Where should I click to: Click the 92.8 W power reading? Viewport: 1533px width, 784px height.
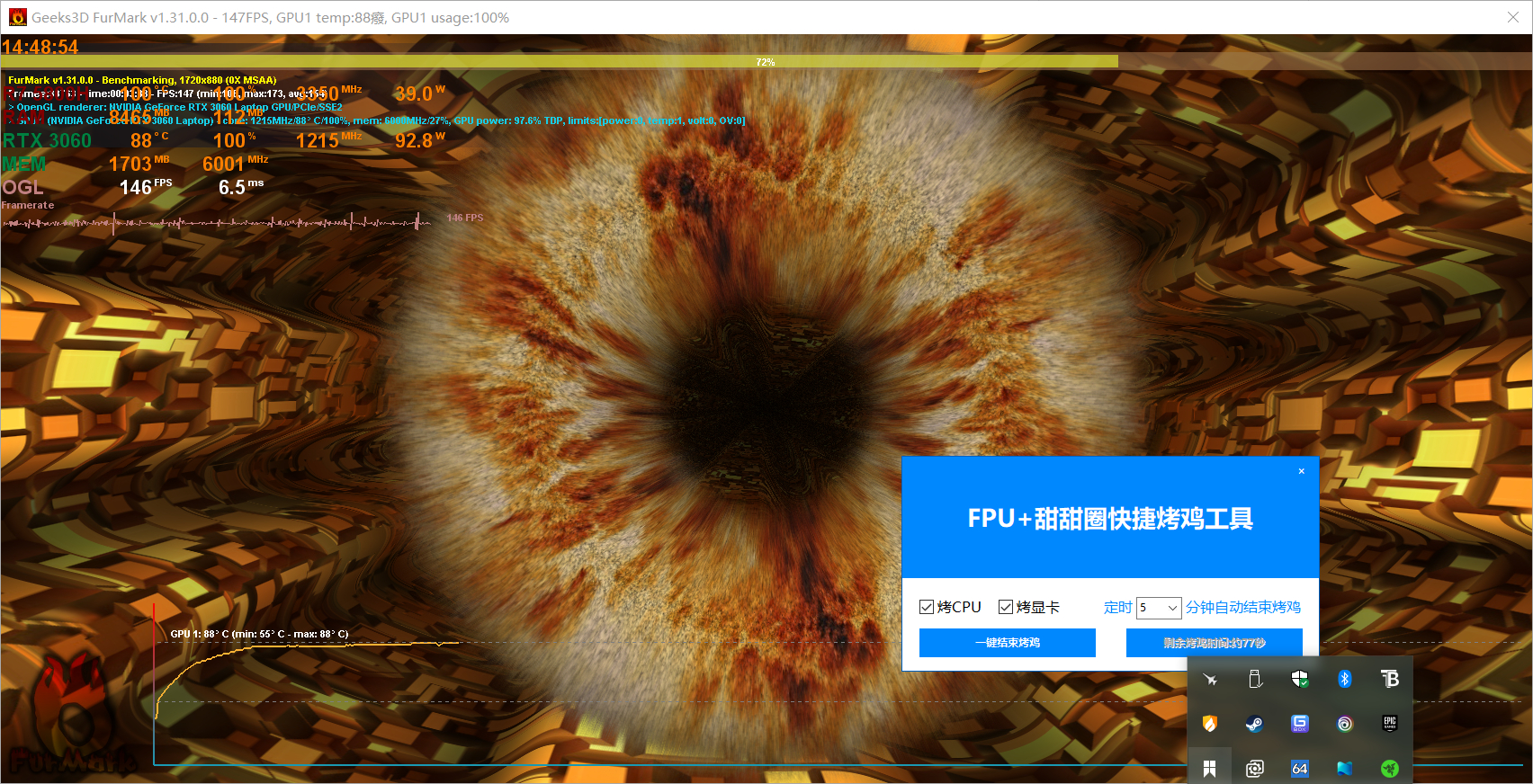420,140
